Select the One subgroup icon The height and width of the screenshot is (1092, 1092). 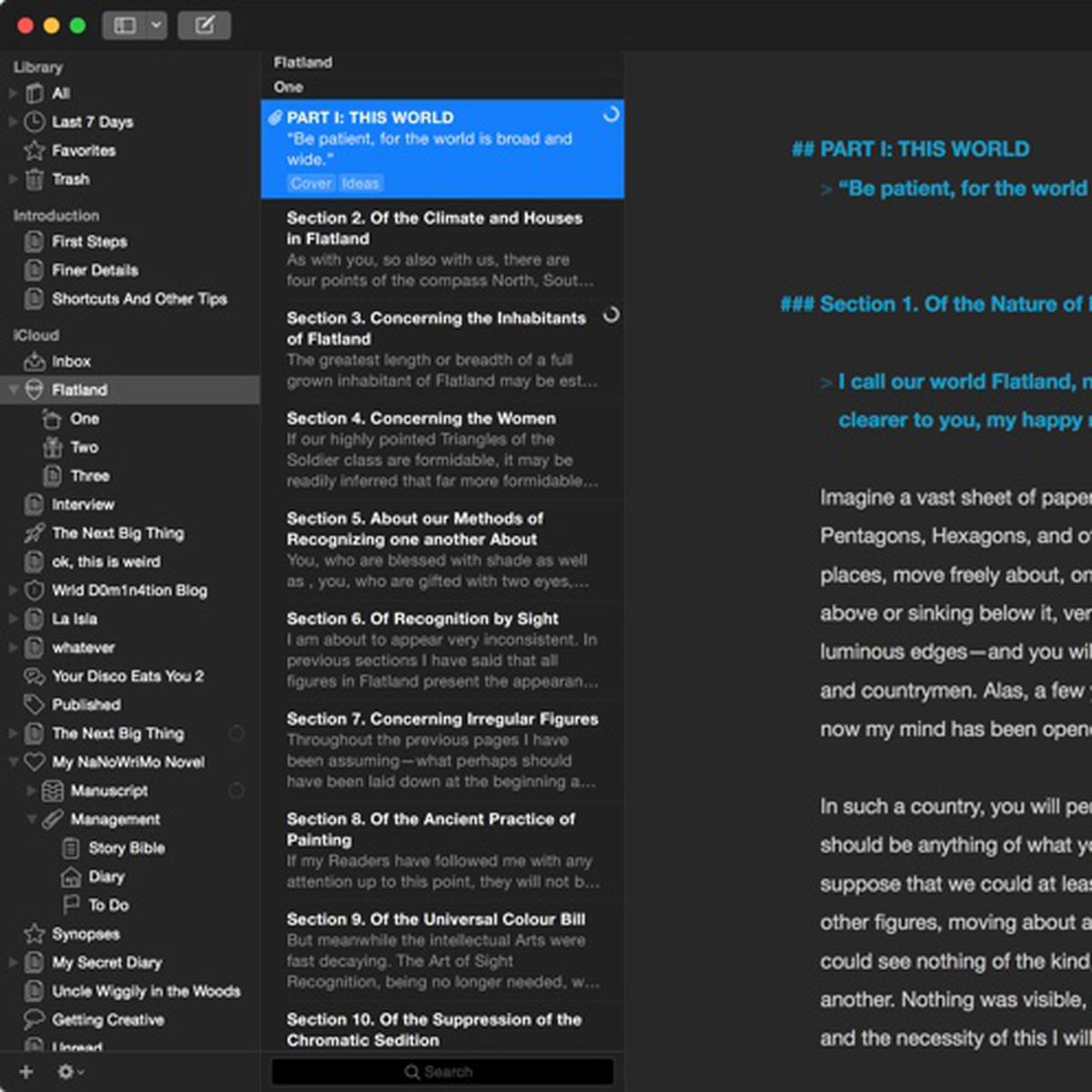coord(52,419)
